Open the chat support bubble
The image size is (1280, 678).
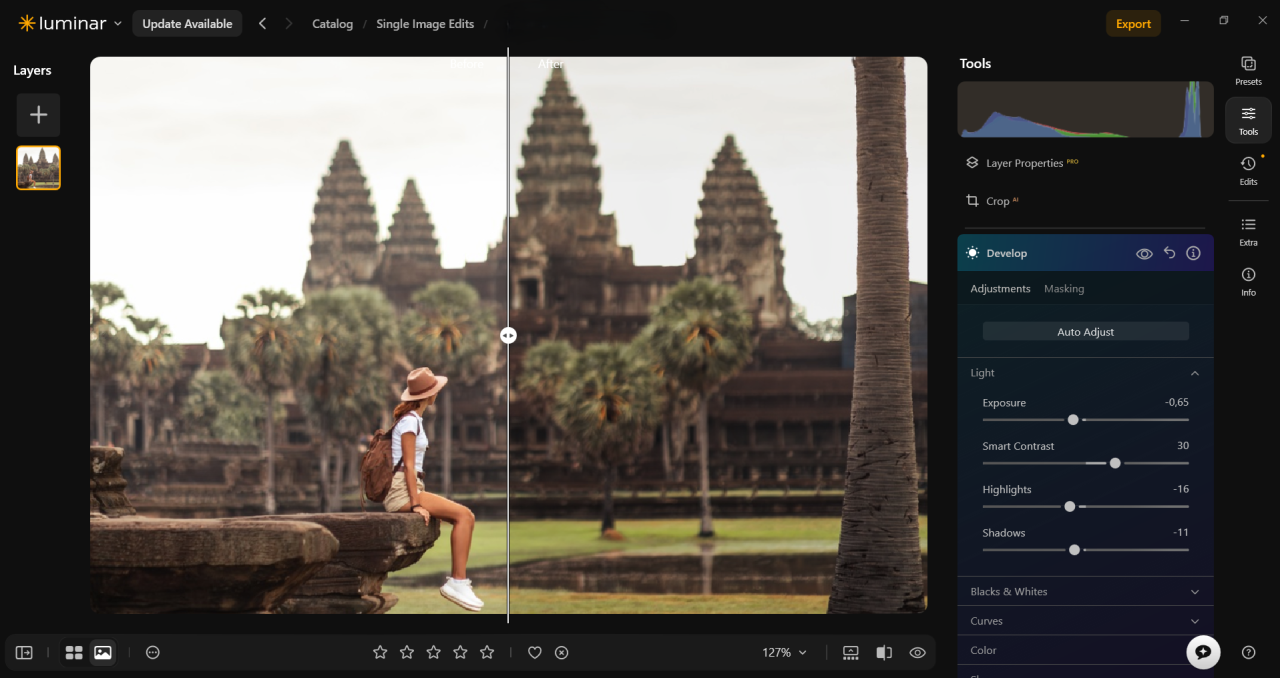pyautogui.click(x=1203, y=652)
